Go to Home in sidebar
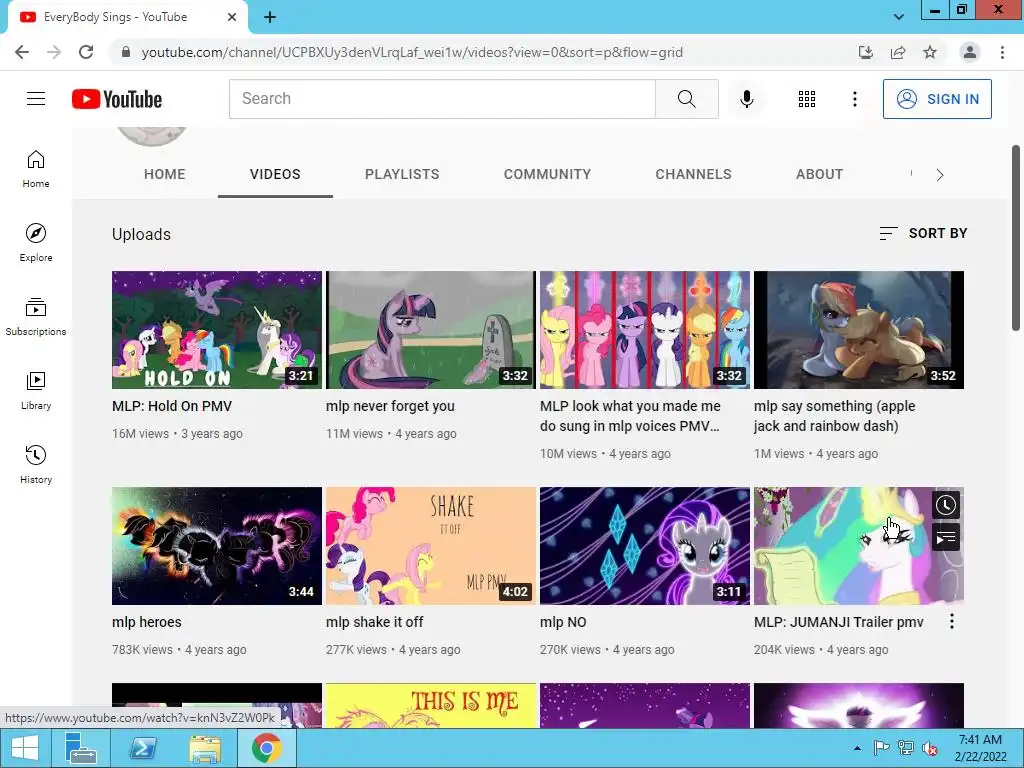The width and height of the screenshot is (1024, 768). click(36, 168)
